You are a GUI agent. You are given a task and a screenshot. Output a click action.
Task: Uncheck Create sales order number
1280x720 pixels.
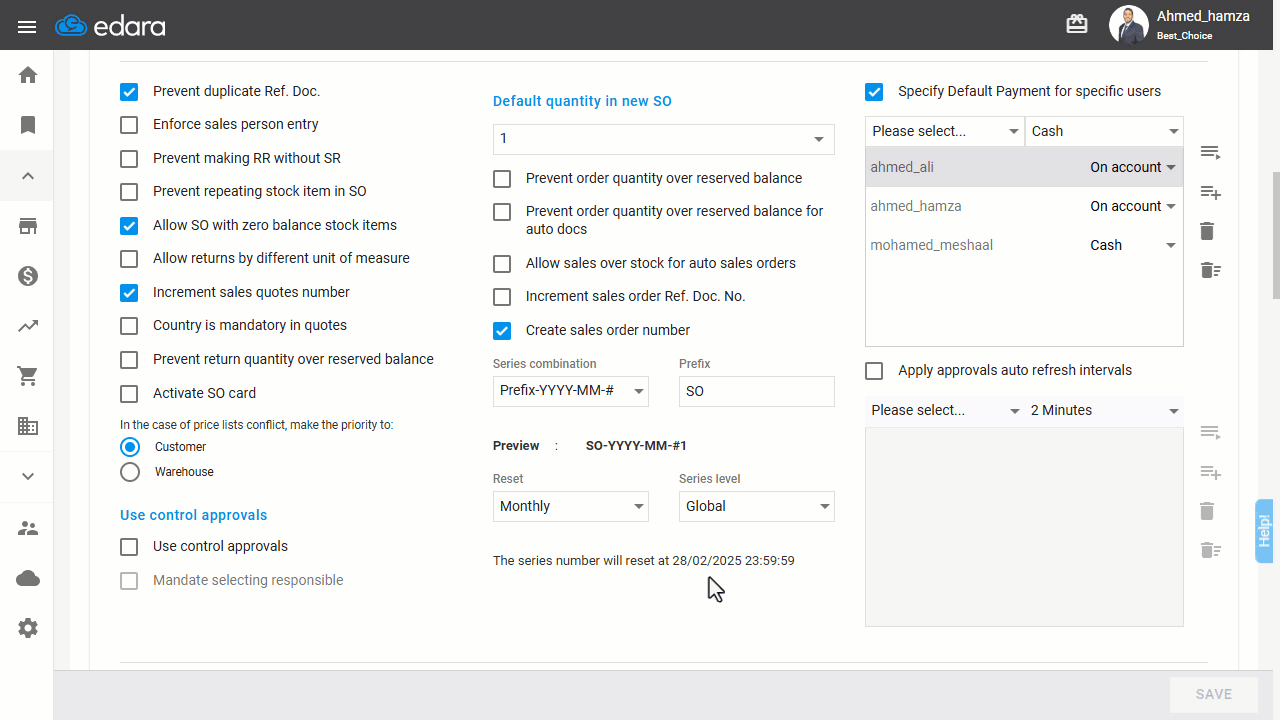tap(502, 331)
